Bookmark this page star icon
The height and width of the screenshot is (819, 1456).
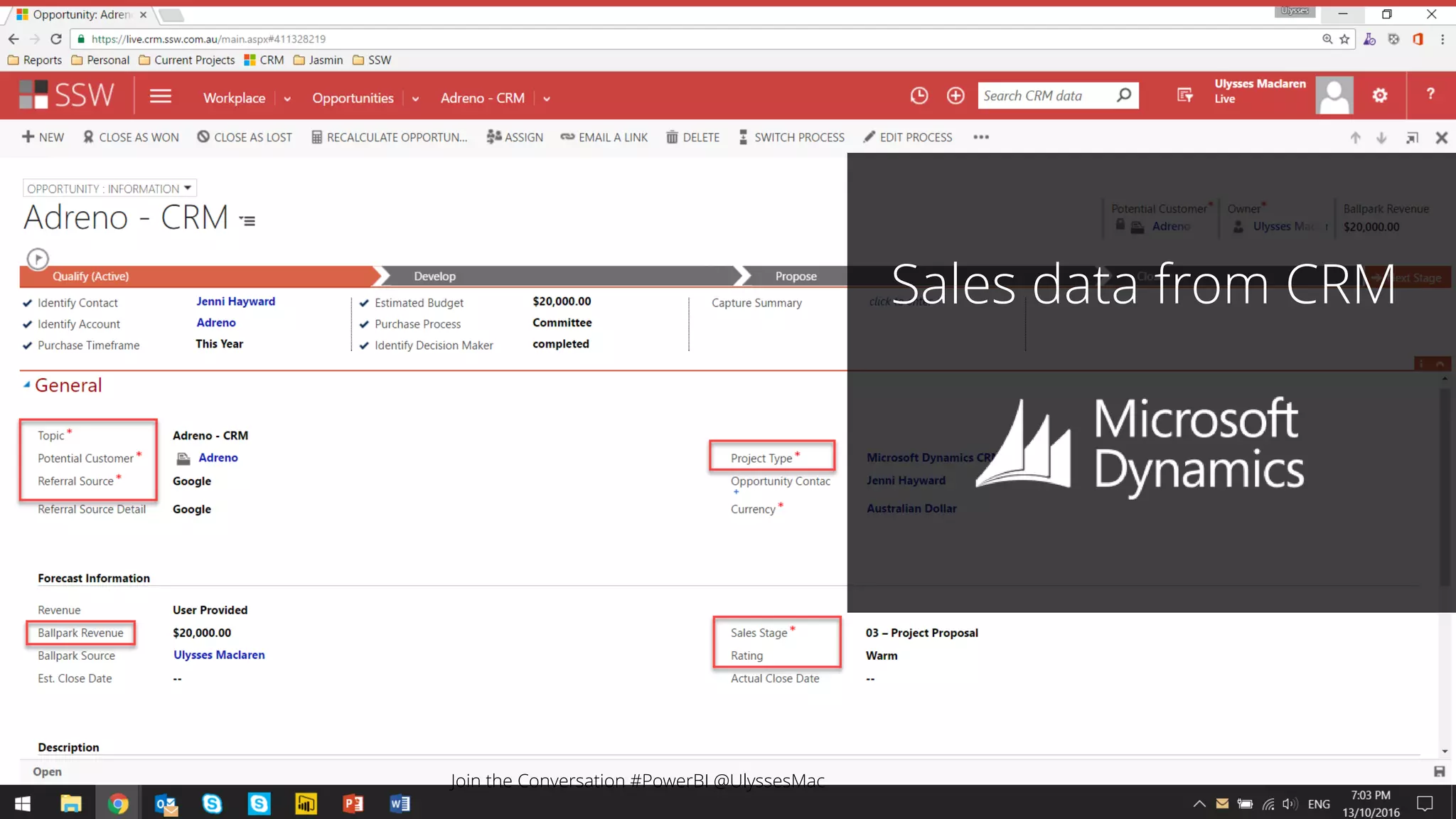[1344, 39]
